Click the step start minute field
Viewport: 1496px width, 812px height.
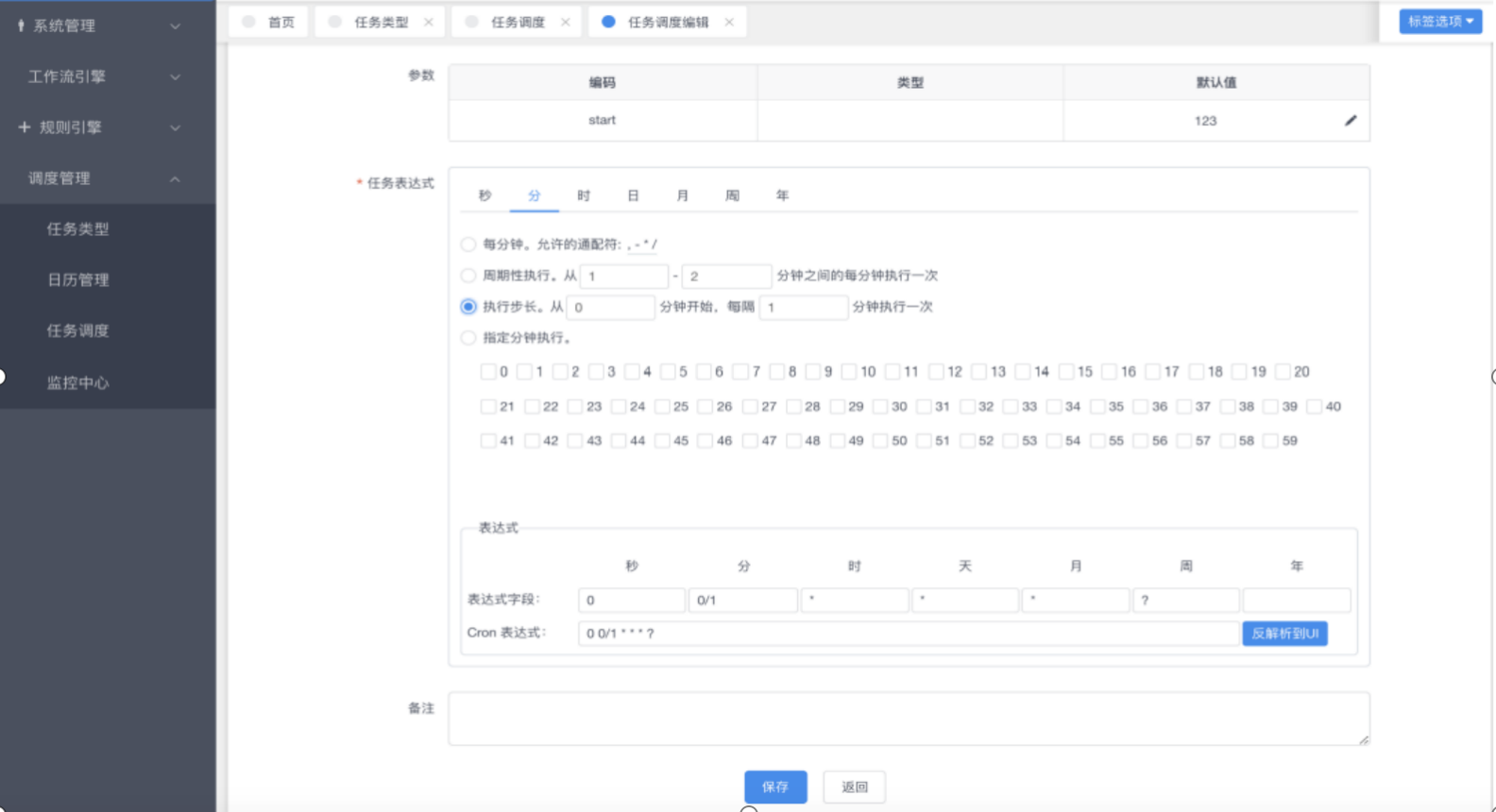[610, 307]
